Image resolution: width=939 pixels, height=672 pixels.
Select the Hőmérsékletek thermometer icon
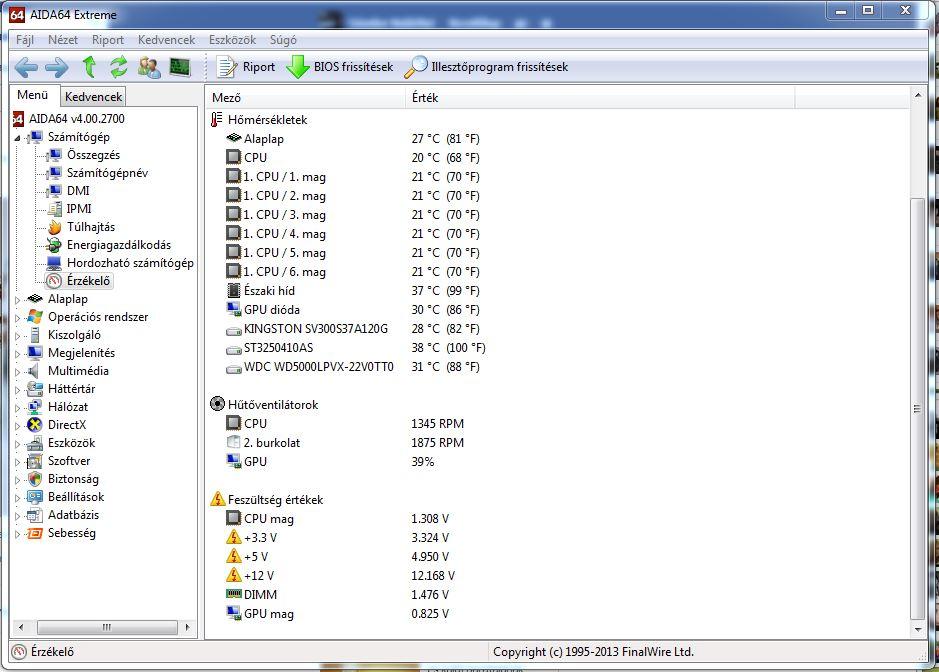coord(217,120)
